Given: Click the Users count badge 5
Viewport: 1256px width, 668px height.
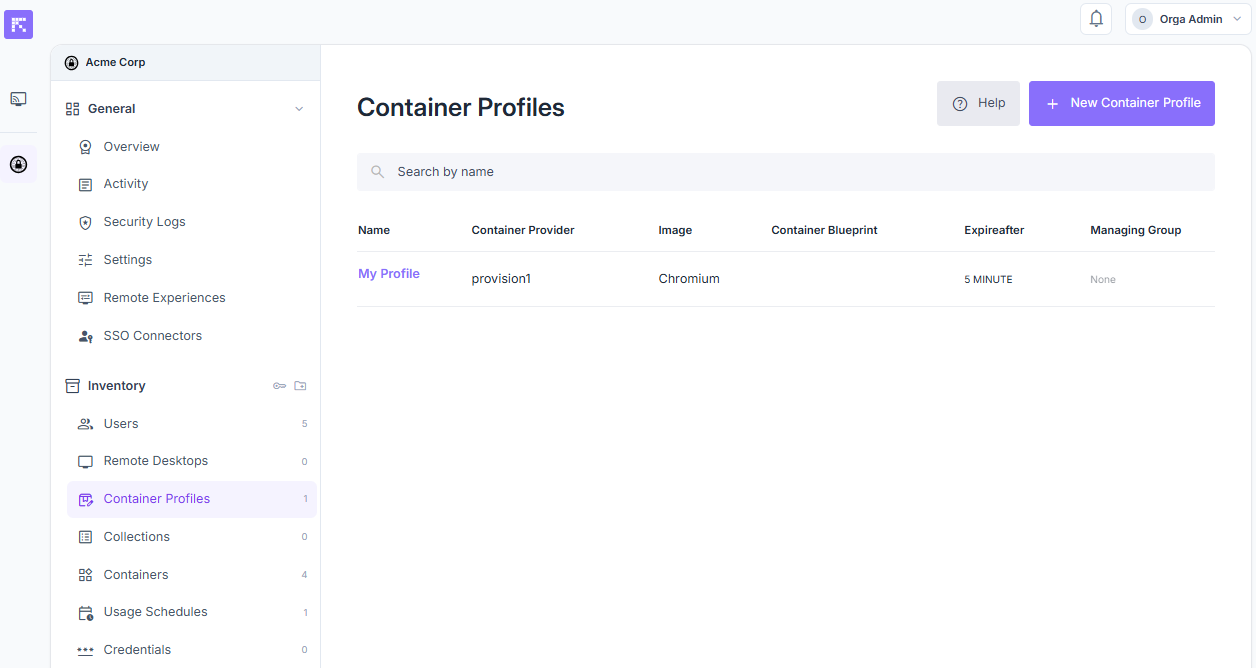Looking at the screenshot, I should pyautogui.click(x=305, y=424).
